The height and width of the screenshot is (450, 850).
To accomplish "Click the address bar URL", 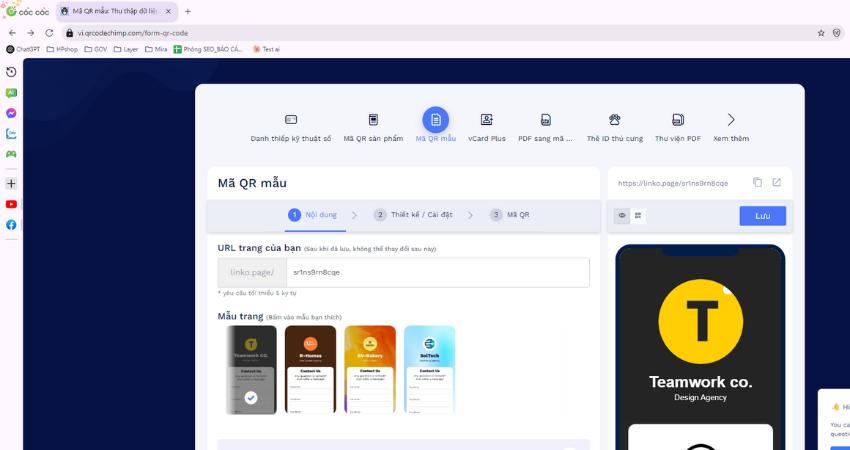I will pos(132,33).
